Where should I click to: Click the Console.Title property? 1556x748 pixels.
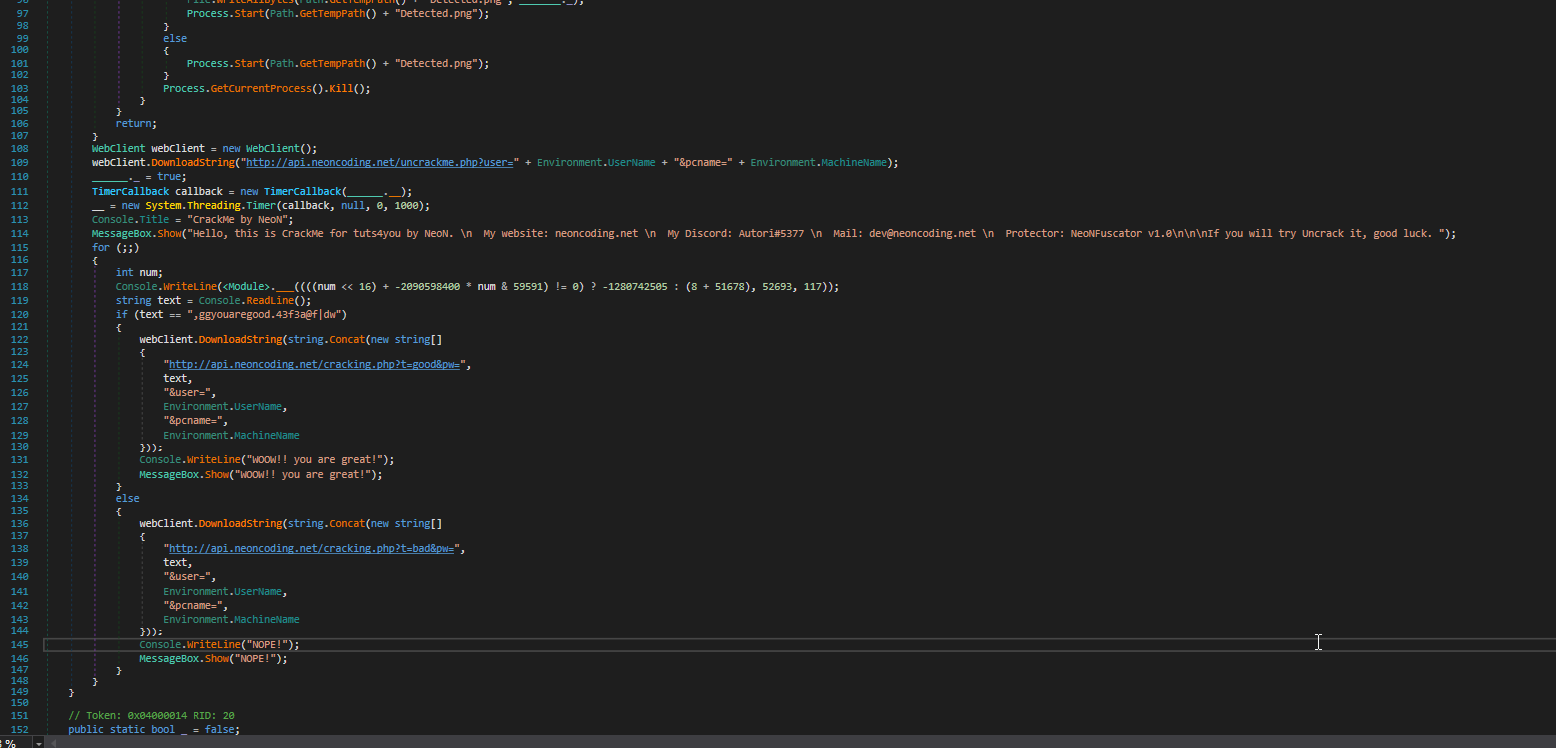[x=140, y=219]
